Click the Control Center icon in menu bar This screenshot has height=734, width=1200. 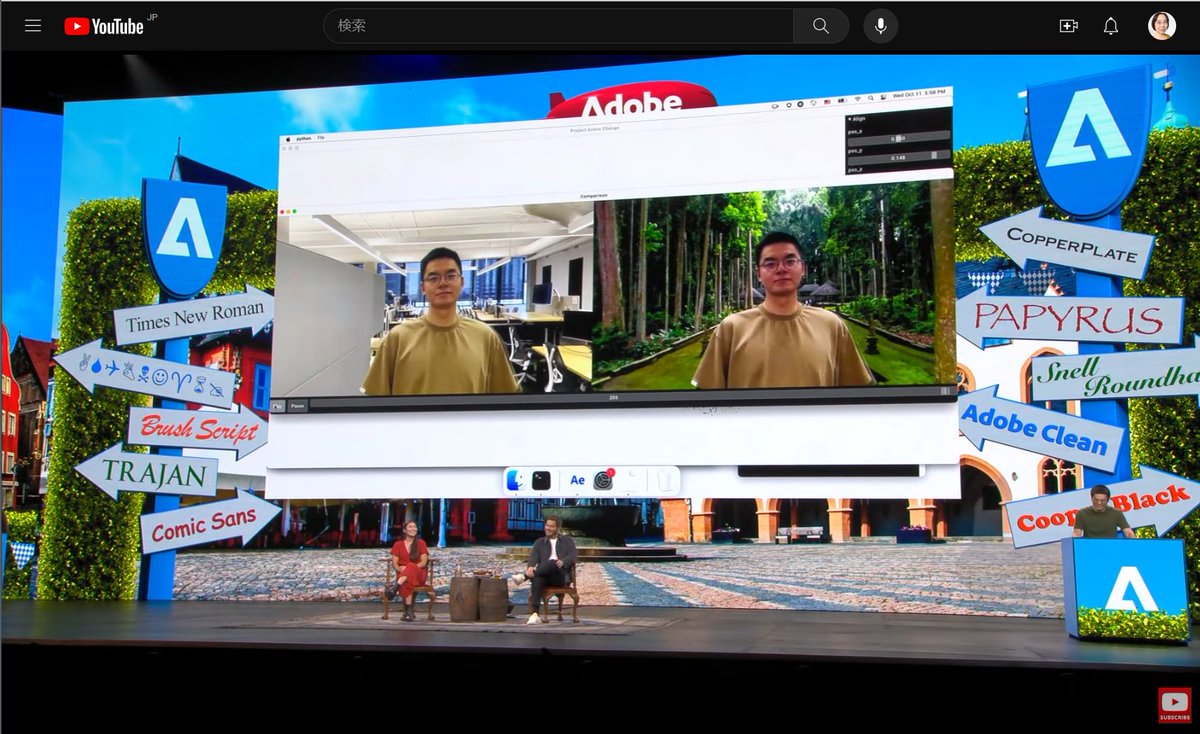883,97
